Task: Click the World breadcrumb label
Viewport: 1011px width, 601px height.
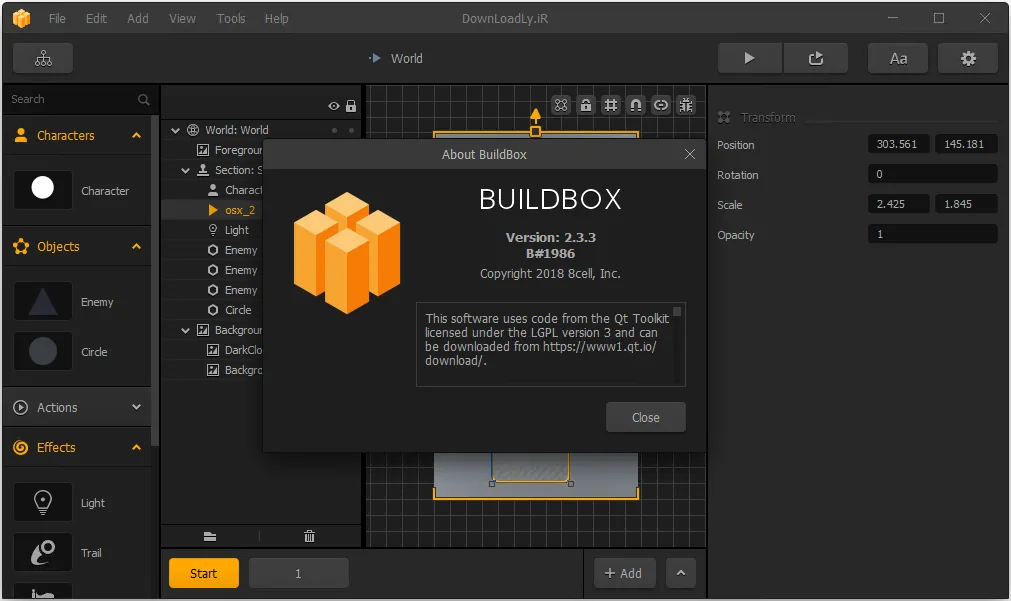Action: pyautogui.click(x=407, y=59)
